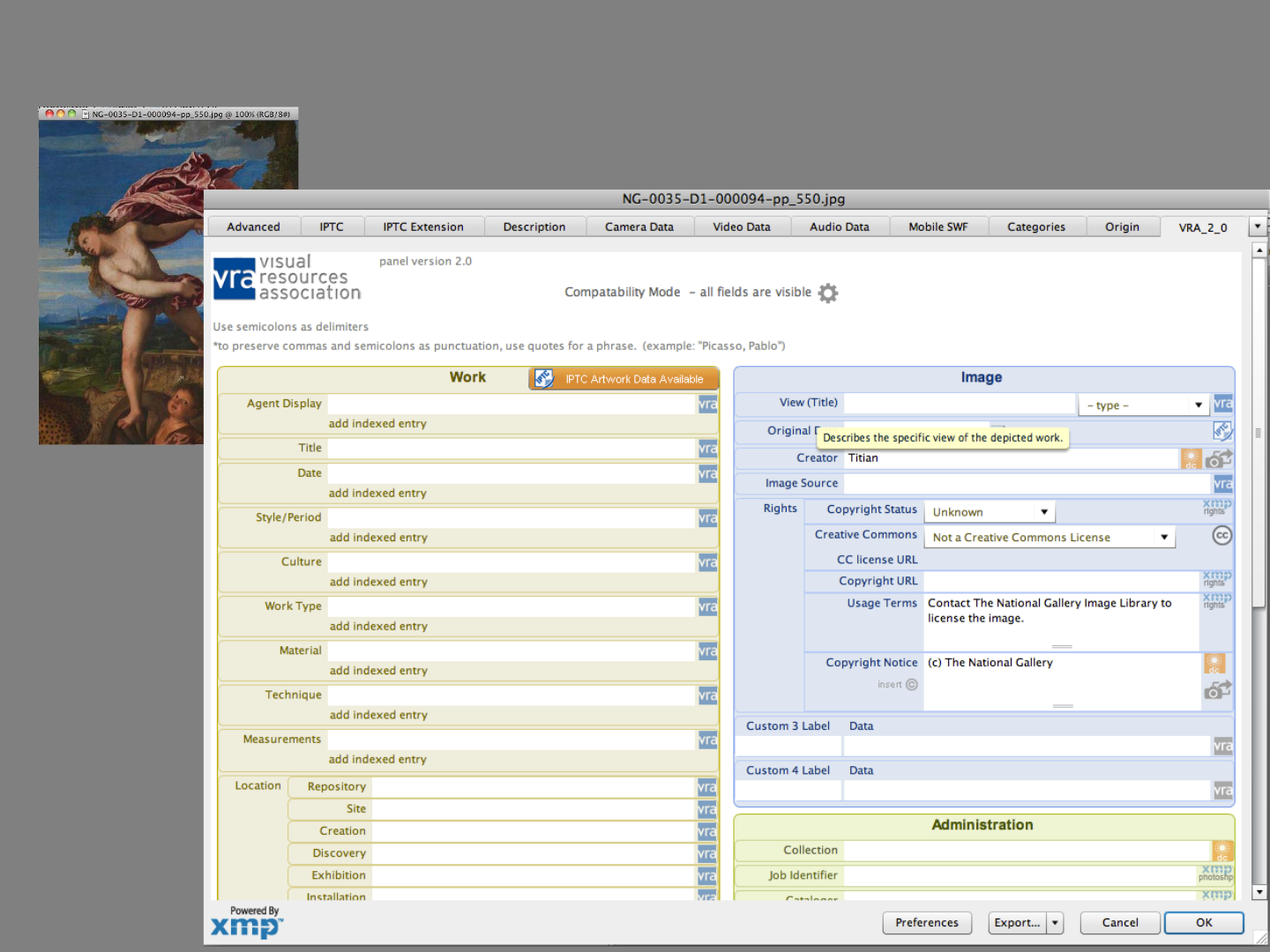Viewport: 1270px width, 952px height.
Task: Click the Creator field containing Titian
Action: (x=1012, y=458)
